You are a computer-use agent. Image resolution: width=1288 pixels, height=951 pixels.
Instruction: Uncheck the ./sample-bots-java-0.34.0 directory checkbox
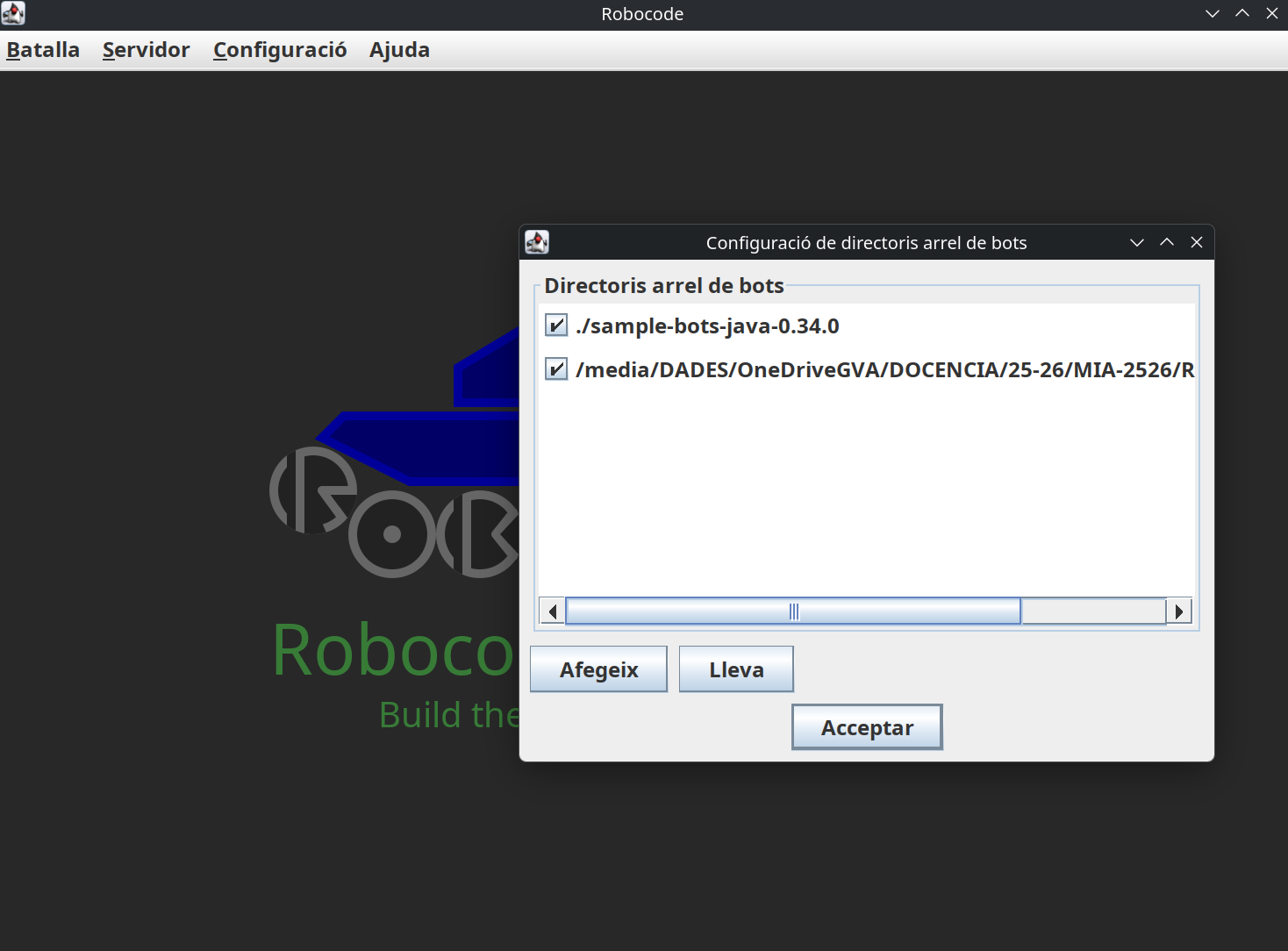point(556,325)
